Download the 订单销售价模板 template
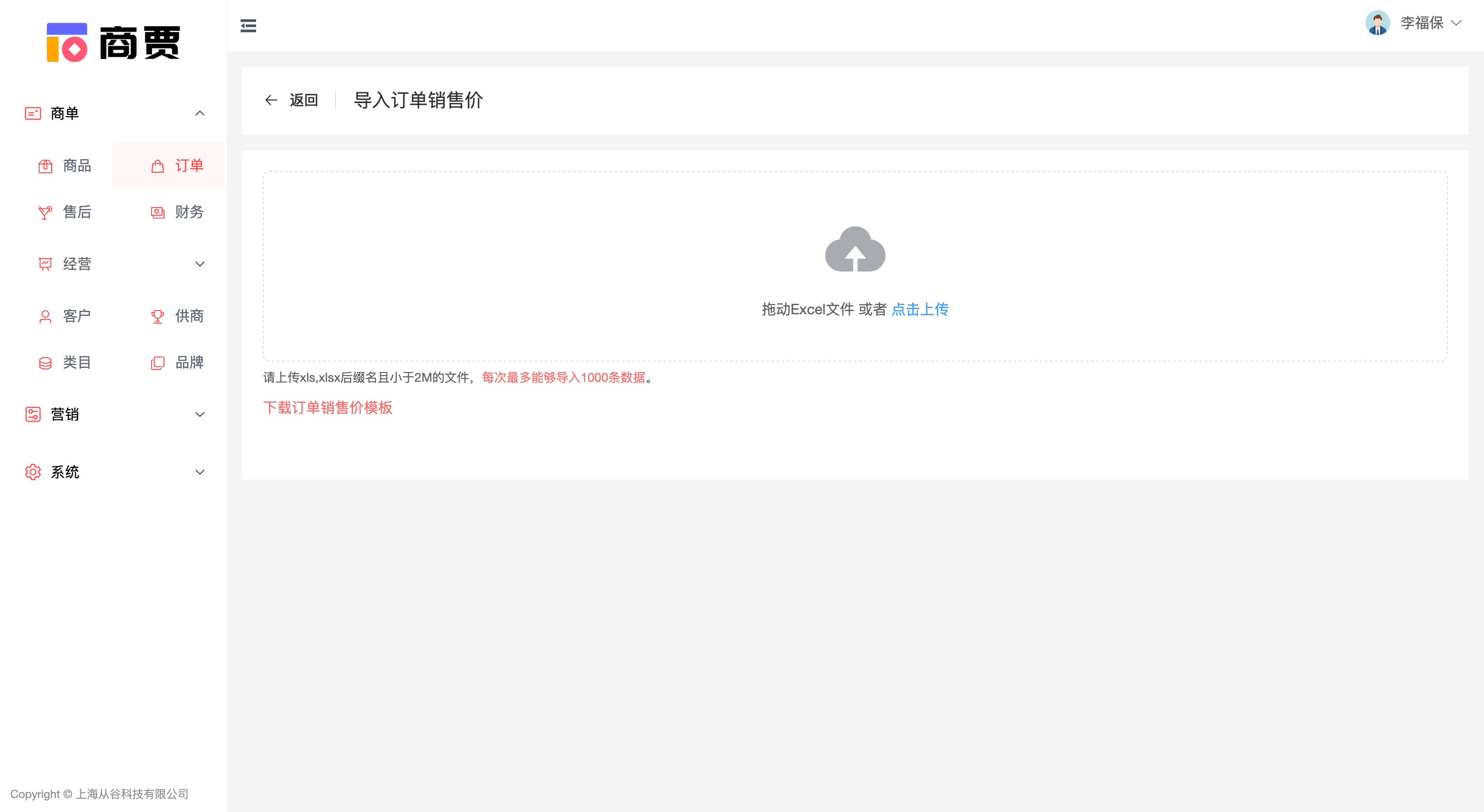Screen dimensions: 1484x812 (328, 408)
